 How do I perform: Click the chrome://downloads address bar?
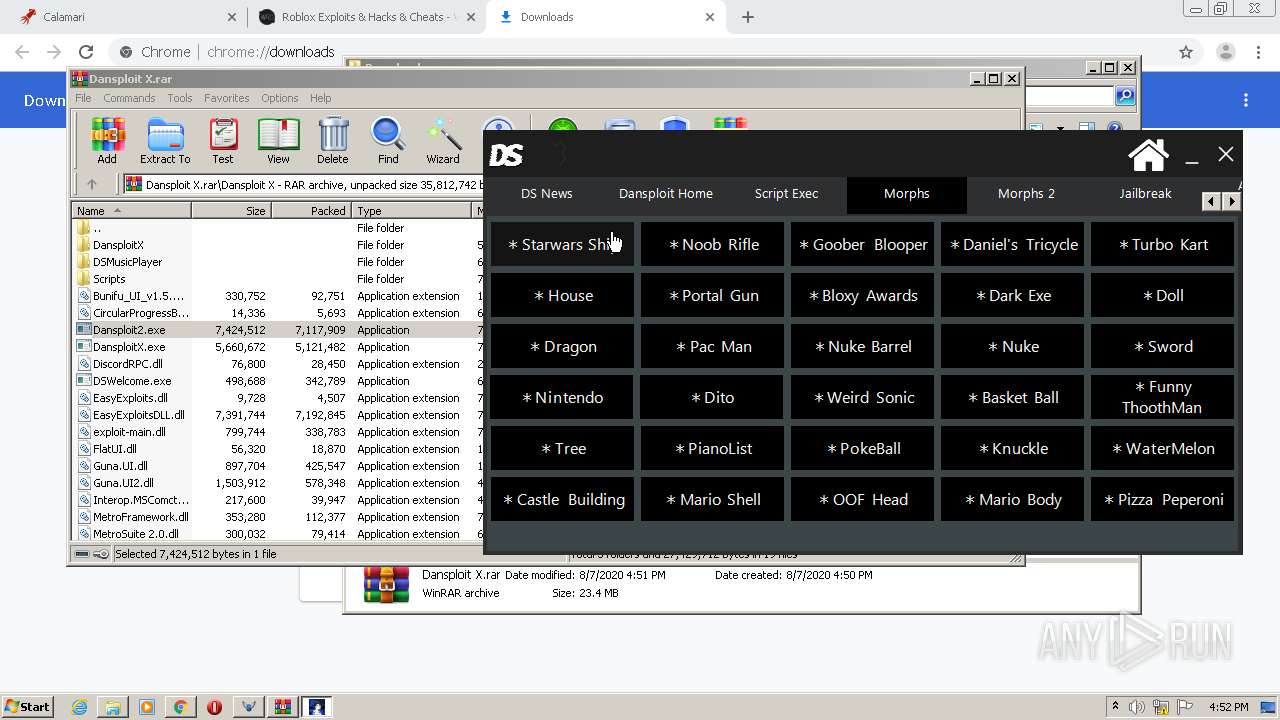(x=640, y=52)
